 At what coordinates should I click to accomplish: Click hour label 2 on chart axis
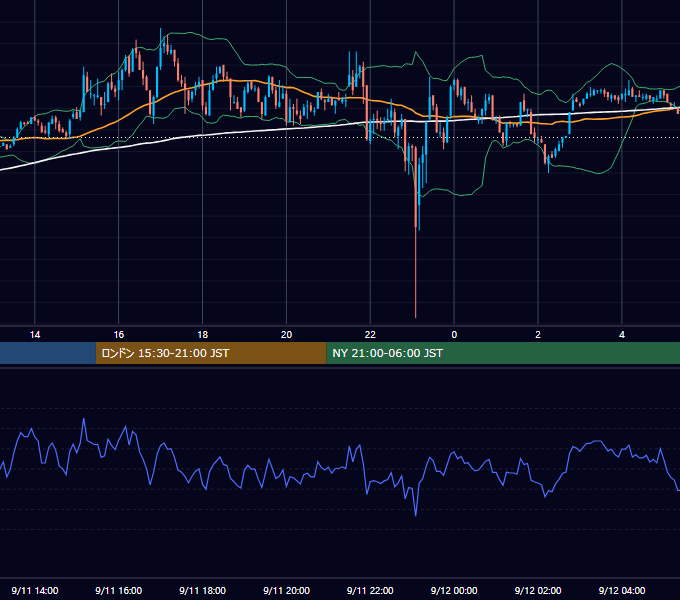[x=538, y=335]
